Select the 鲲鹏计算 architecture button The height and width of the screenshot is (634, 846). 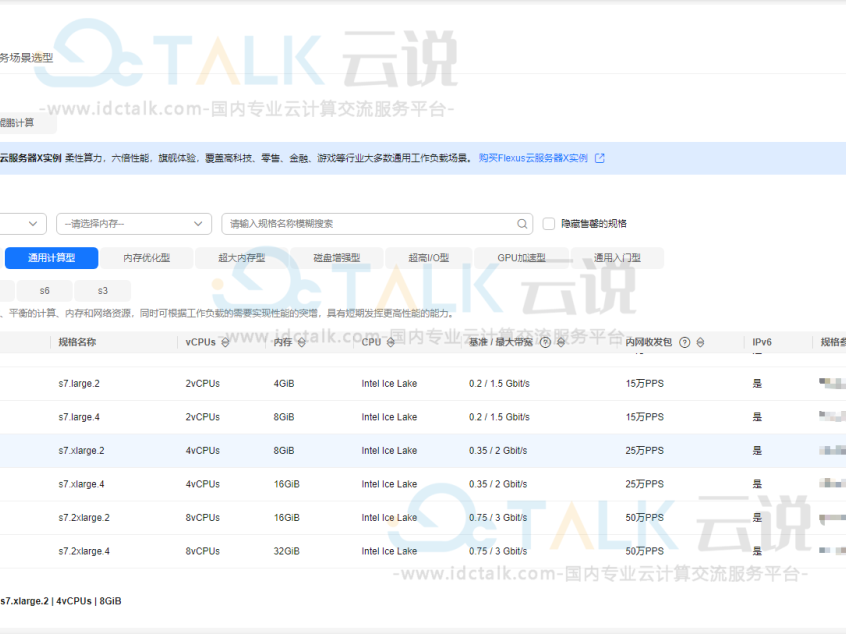pyautogui.click(x=27, y=123)
